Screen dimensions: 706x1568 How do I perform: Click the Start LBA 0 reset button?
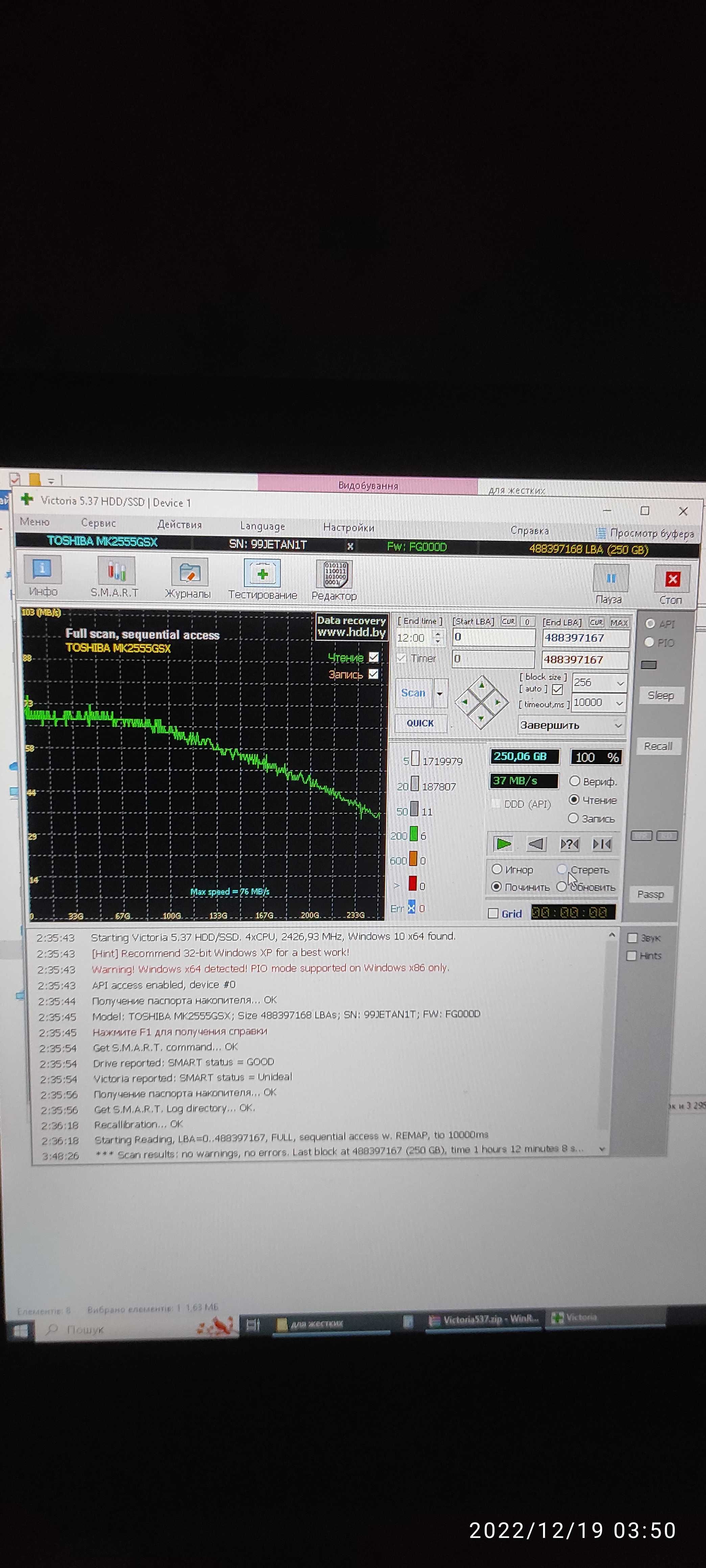click(527, 621)
